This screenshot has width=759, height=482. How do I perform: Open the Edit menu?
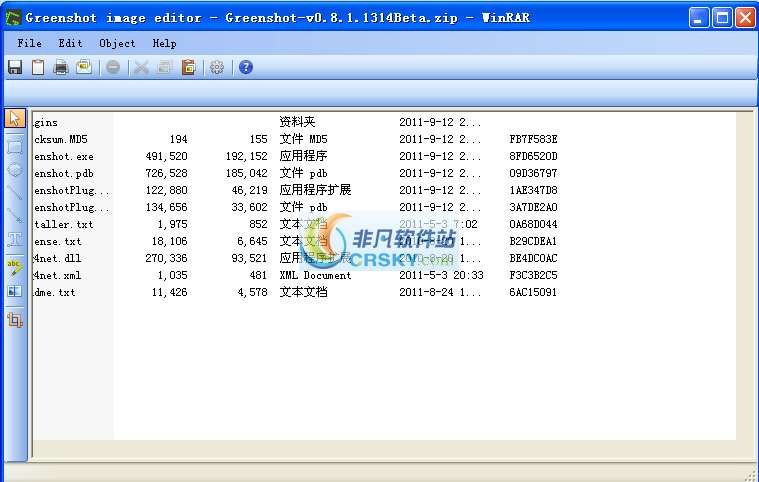click(70, 43)
